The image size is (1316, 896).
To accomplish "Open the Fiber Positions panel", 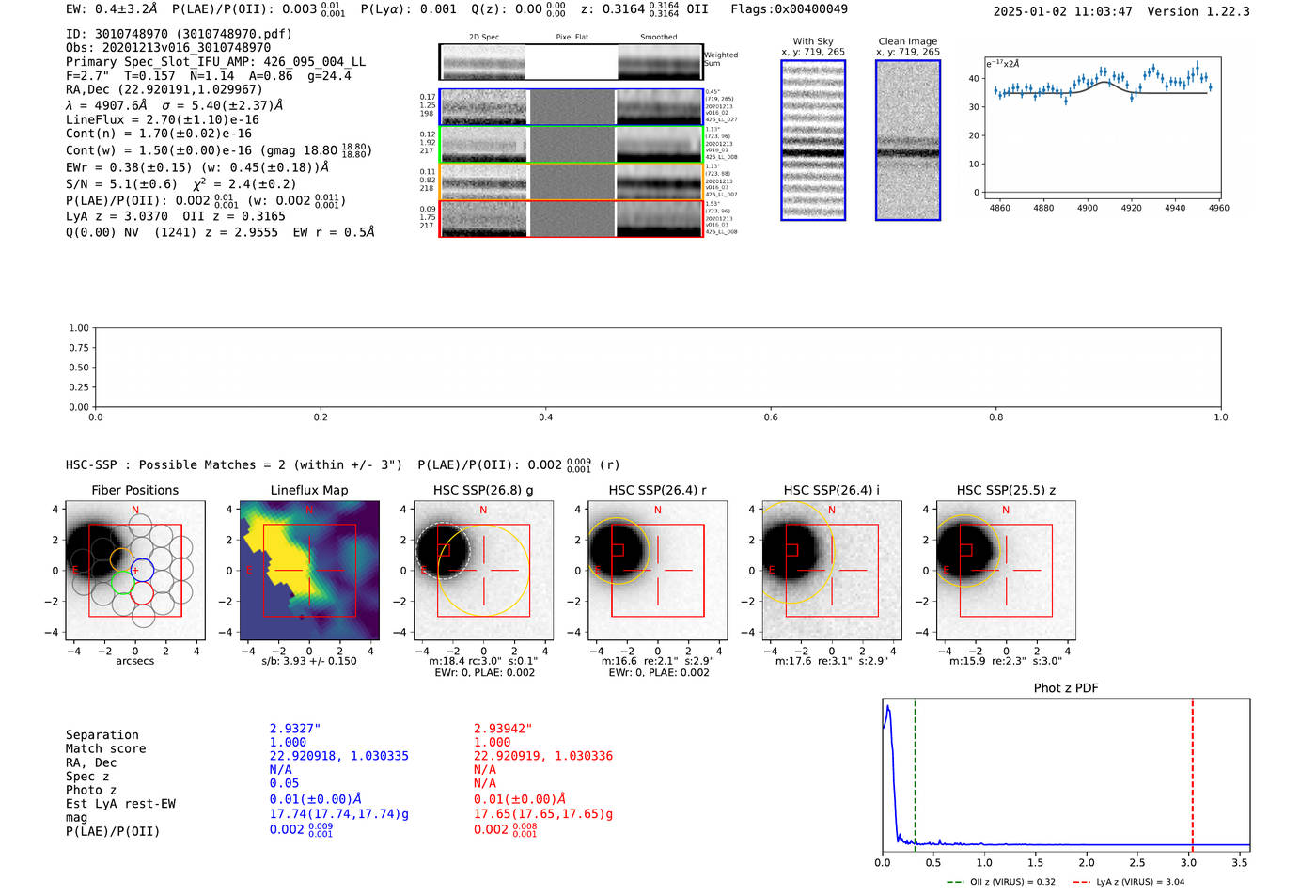I will [x=135, y=571].
